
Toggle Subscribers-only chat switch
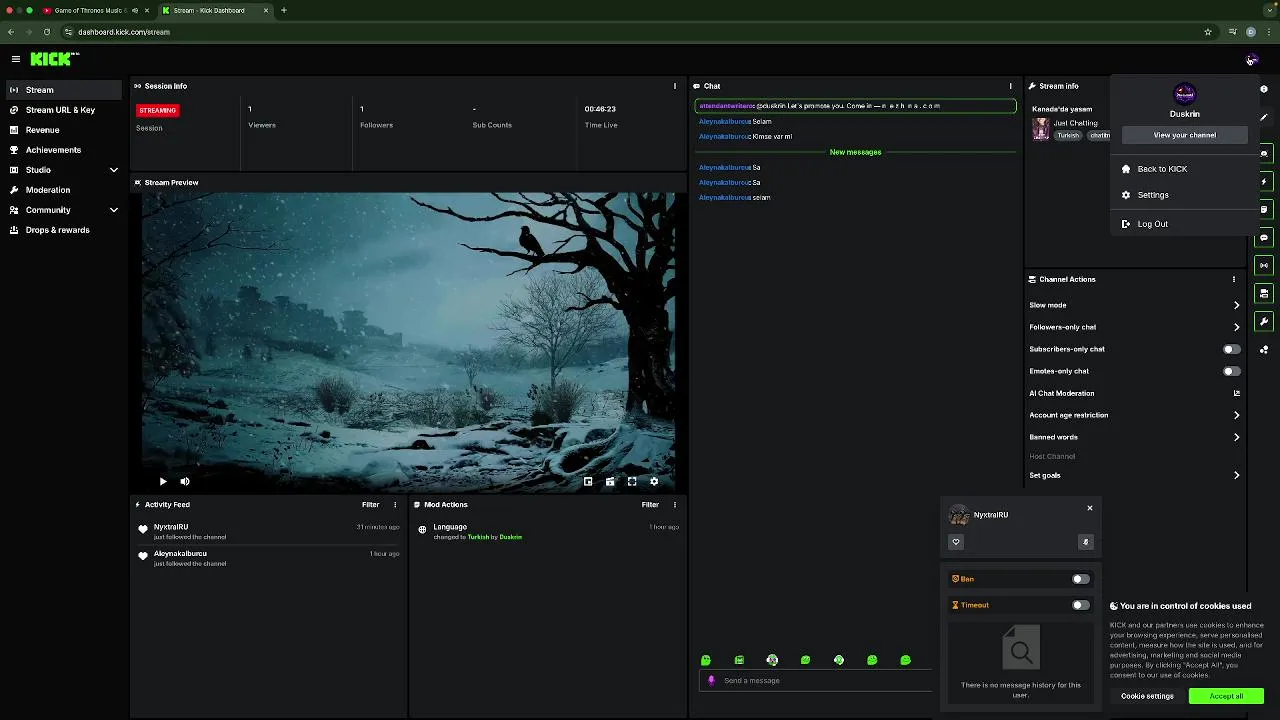tap(1232, 349)
